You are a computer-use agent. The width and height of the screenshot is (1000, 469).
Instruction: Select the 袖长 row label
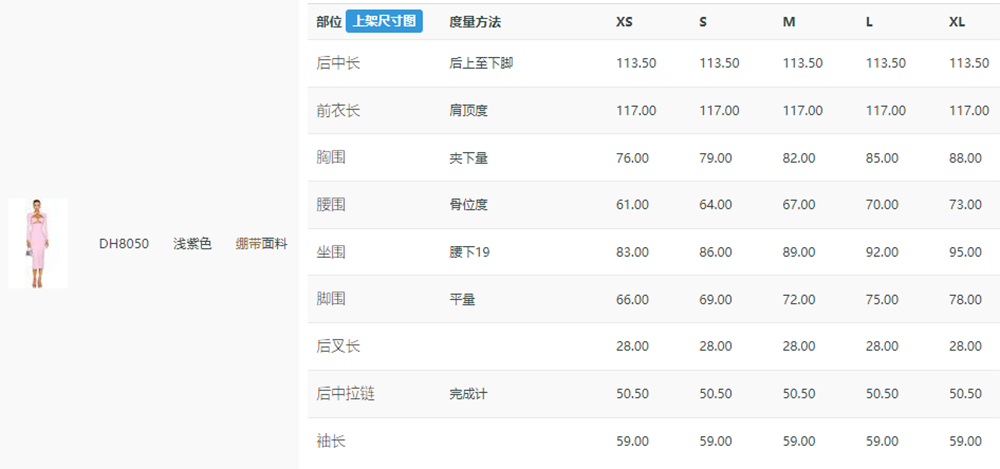point(331,441)
